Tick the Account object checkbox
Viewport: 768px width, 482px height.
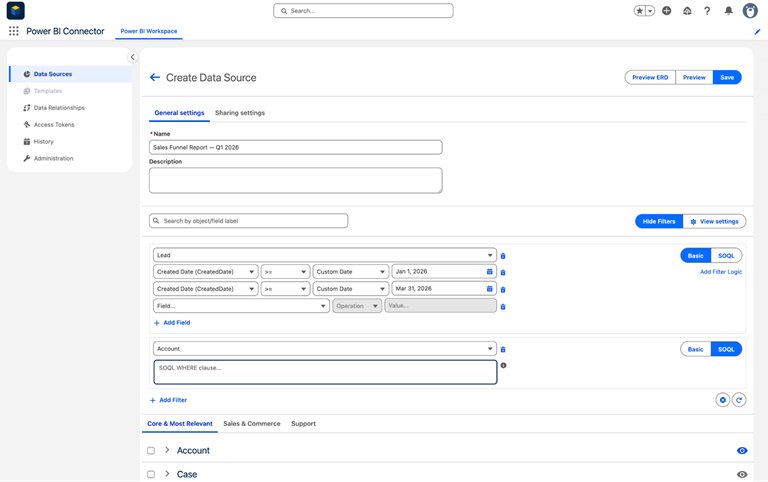pyautogui.click(x=151, y=451)
